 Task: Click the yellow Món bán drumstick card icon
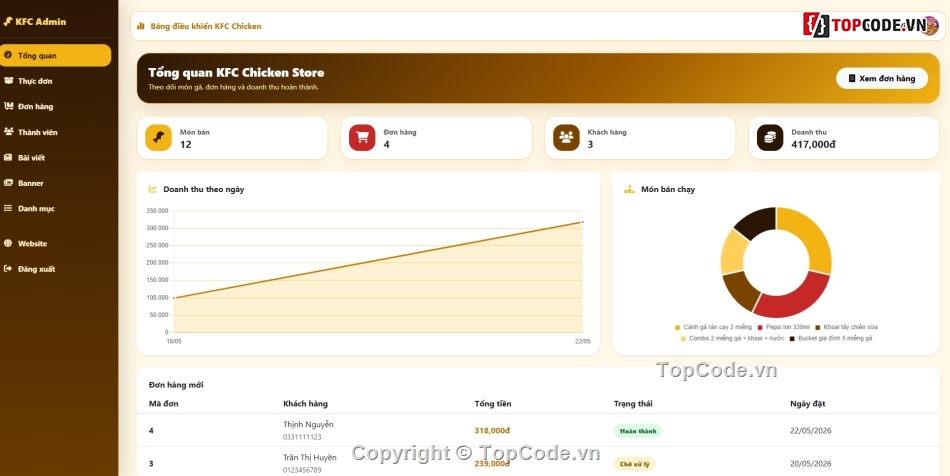pos(158,137)
